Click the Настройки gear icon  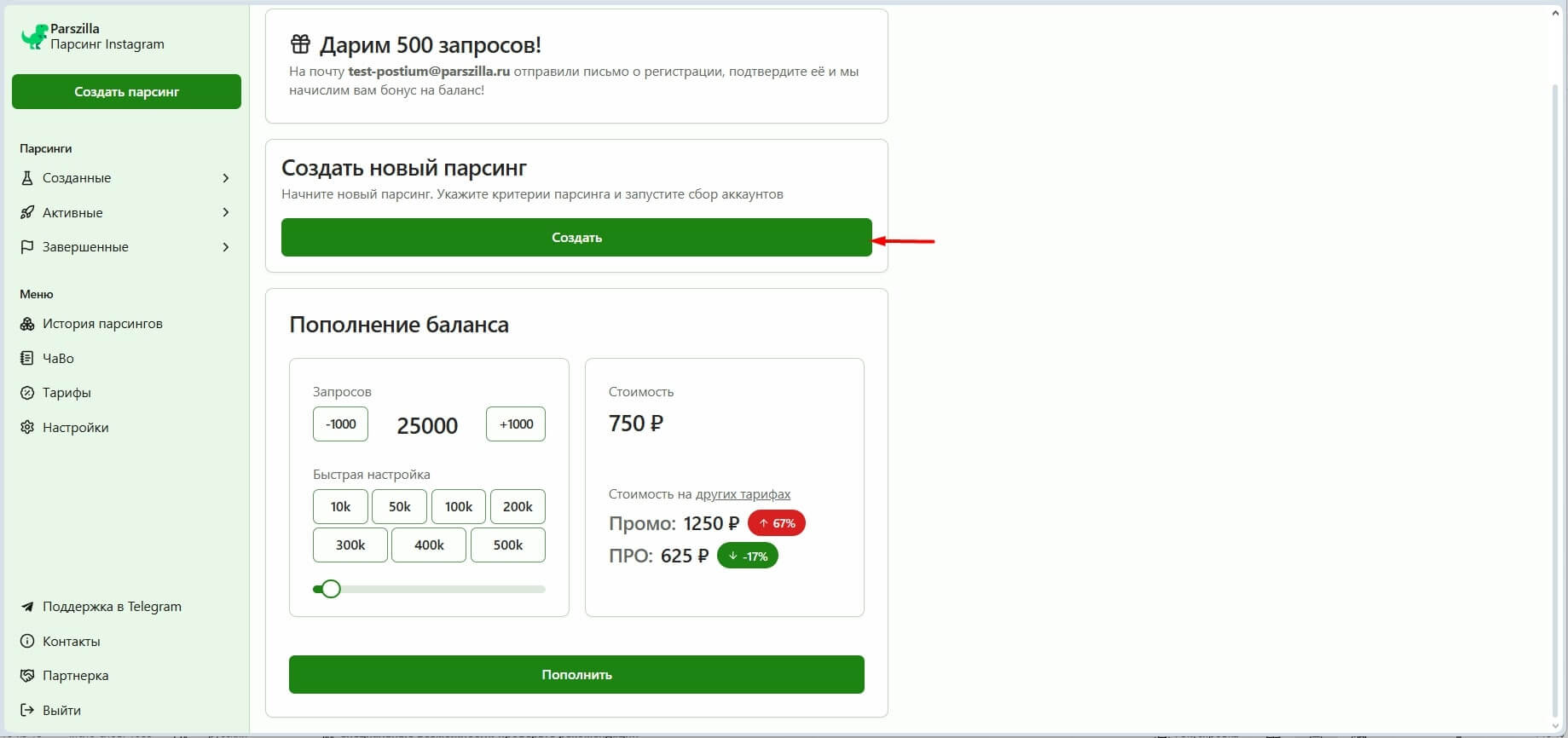(x=27, y=427)
